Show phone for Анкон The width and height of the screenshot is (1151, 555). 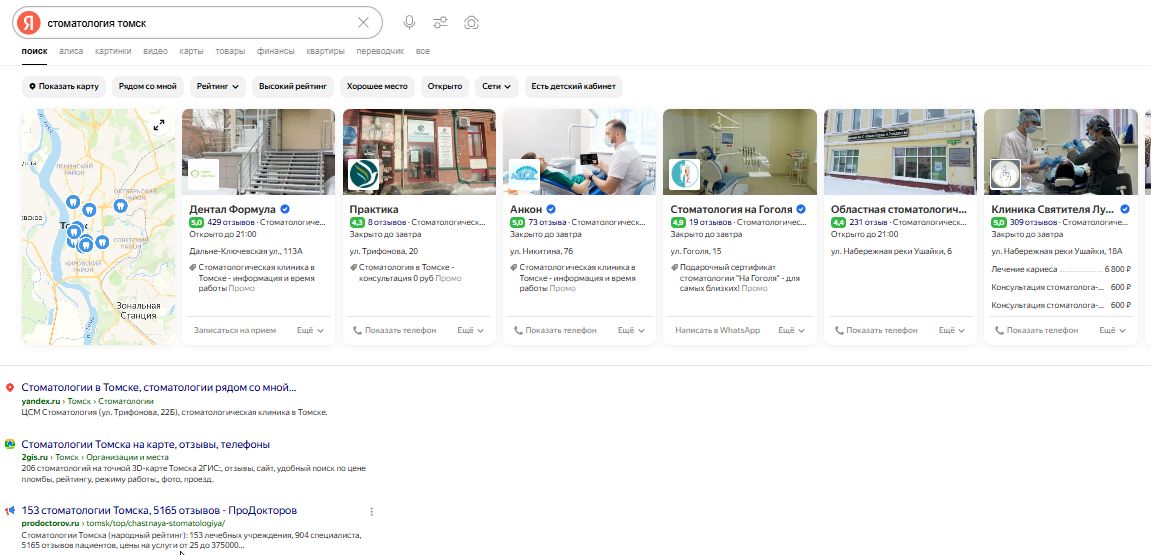coord(555,330)
